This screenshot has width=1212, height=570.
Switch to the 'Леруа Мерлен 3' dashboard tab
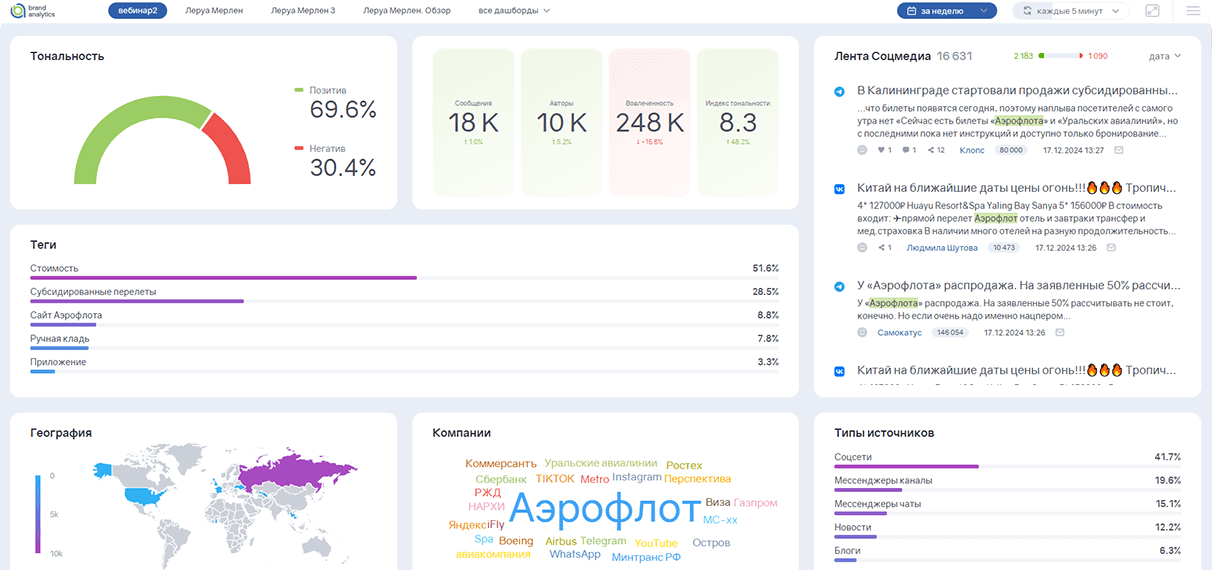(x=303, y=11)
